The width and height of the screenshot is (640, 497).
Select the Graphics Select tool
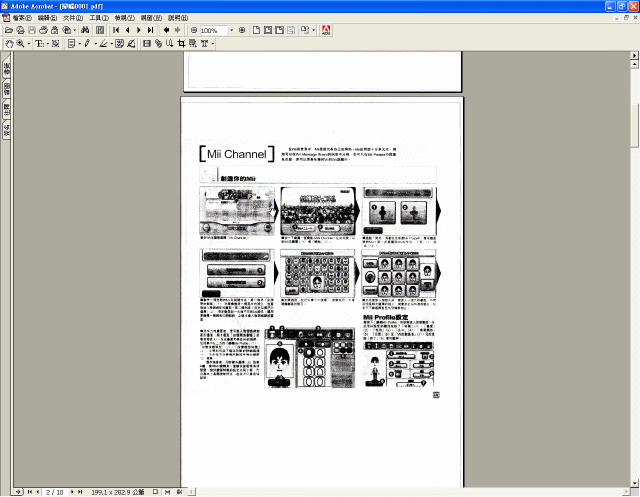(56, 44)
